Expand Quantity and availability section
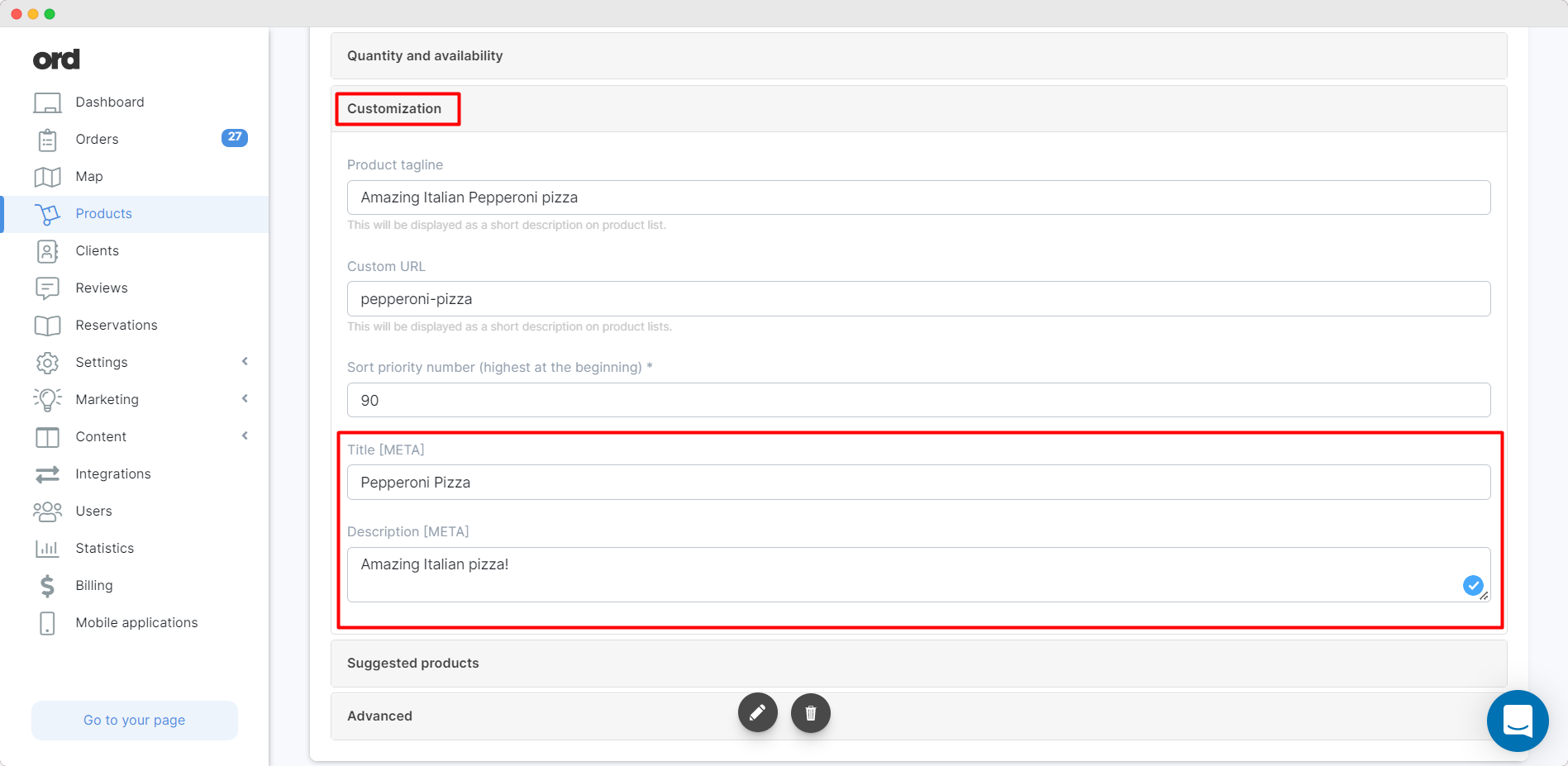 pyautogui.click(x=918, y=56)
